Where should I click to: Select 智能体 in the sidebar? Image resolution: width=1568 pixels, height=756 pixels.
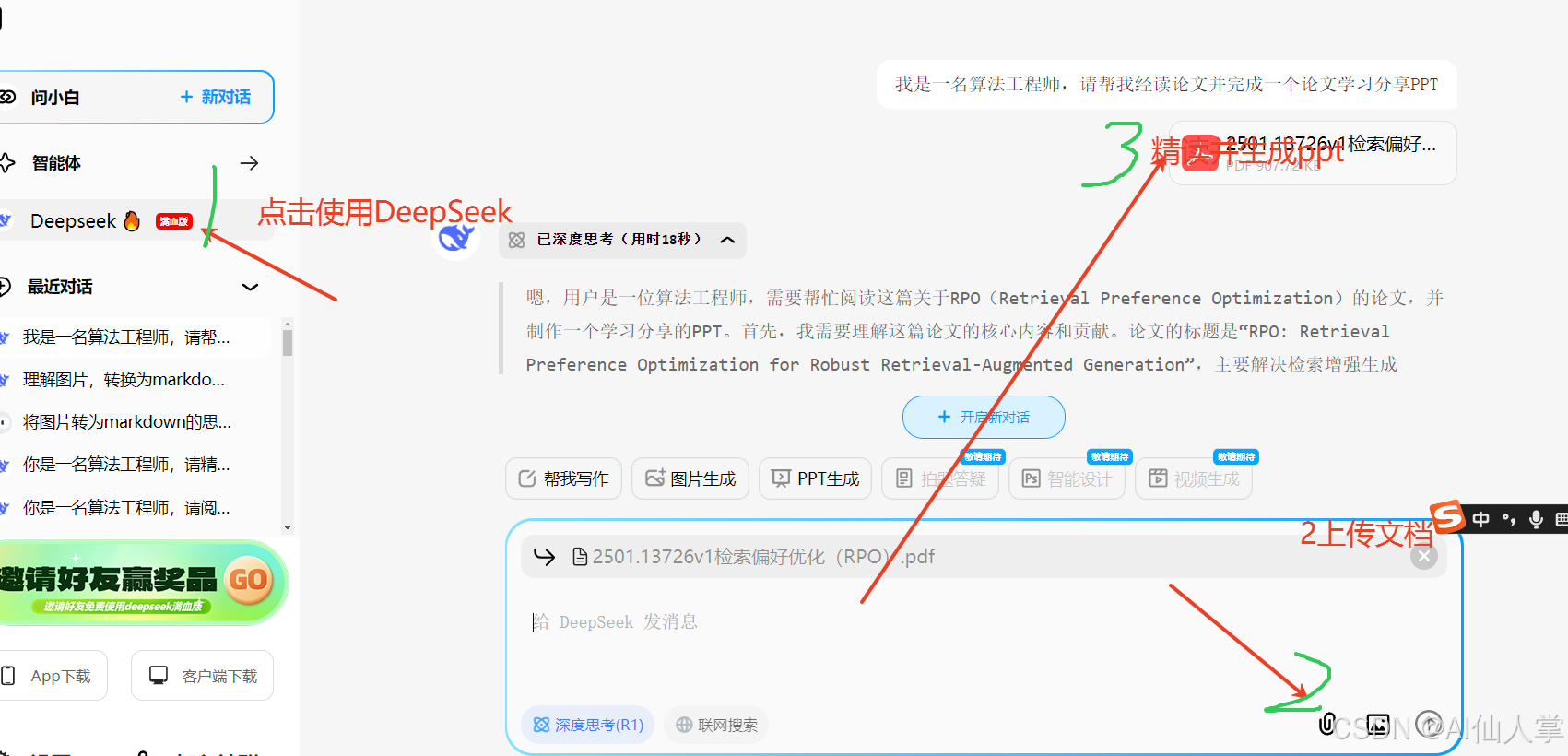click(56, 163)
